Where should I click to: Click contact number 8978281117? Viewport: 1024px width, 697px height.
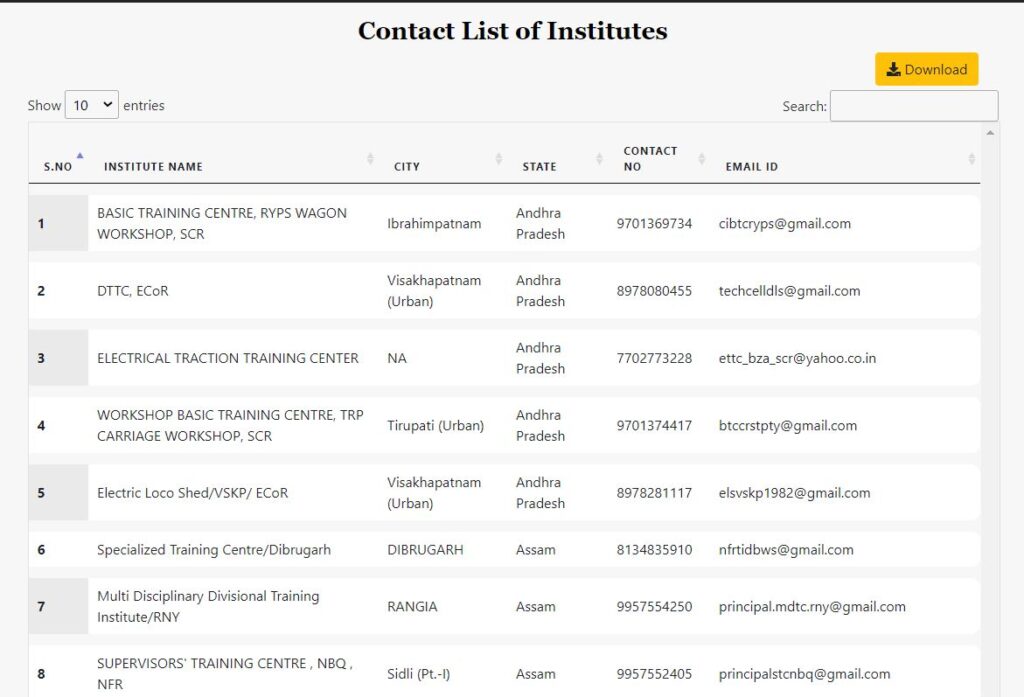[x=654, y=493]
